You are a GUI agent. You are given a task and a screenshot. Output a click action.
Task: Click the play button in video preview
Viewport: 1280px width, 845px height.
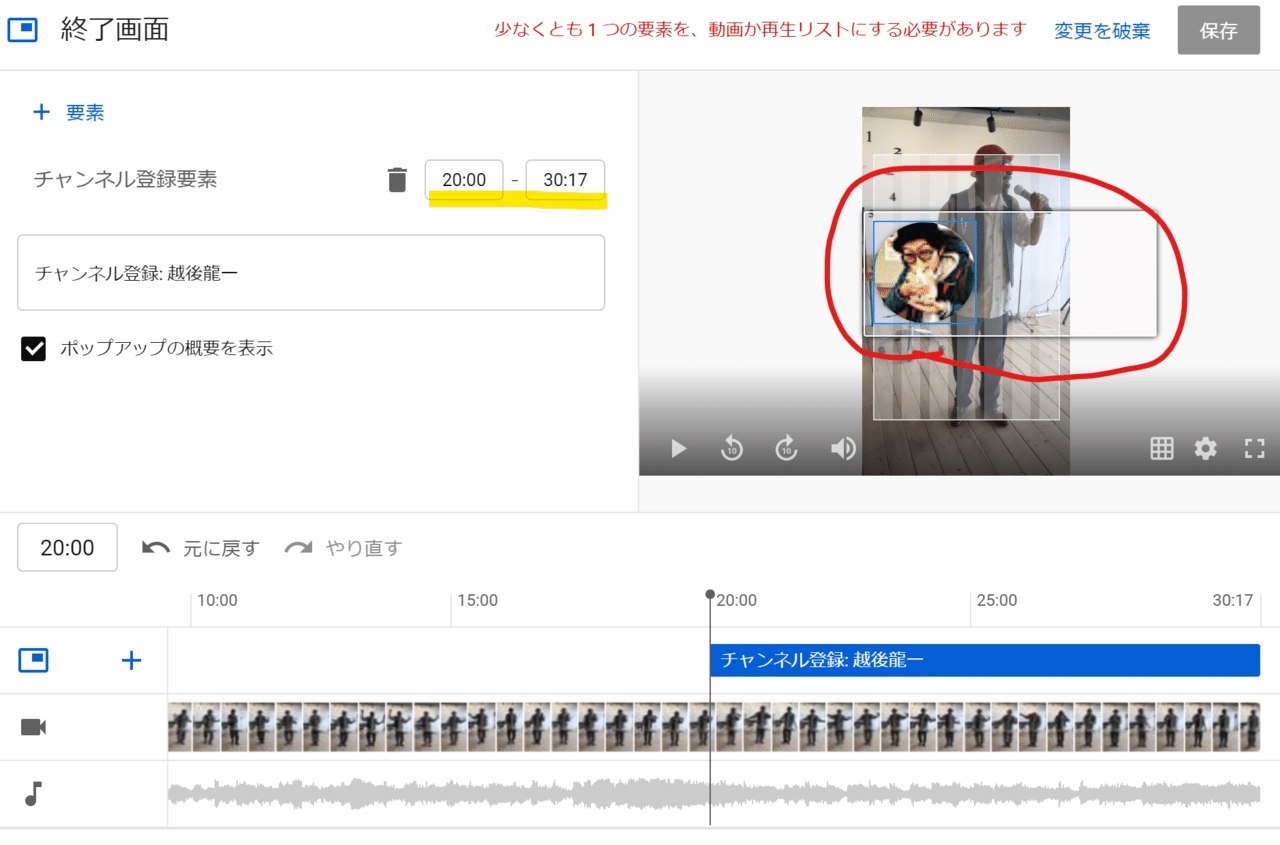click(x=679, y=448)
